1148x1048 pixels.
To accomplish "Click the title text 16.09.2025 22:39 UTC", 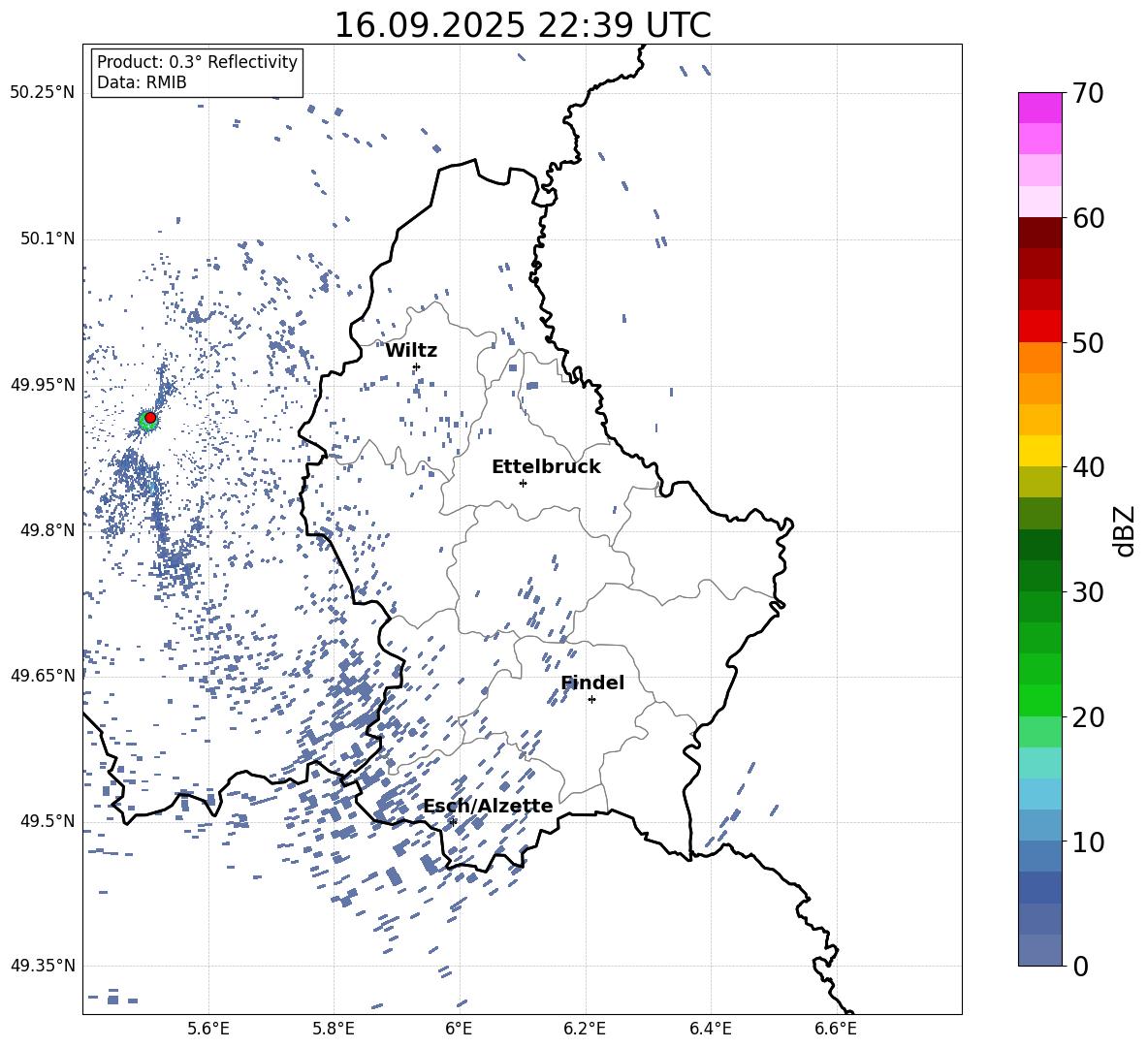I will pos(522,25).
